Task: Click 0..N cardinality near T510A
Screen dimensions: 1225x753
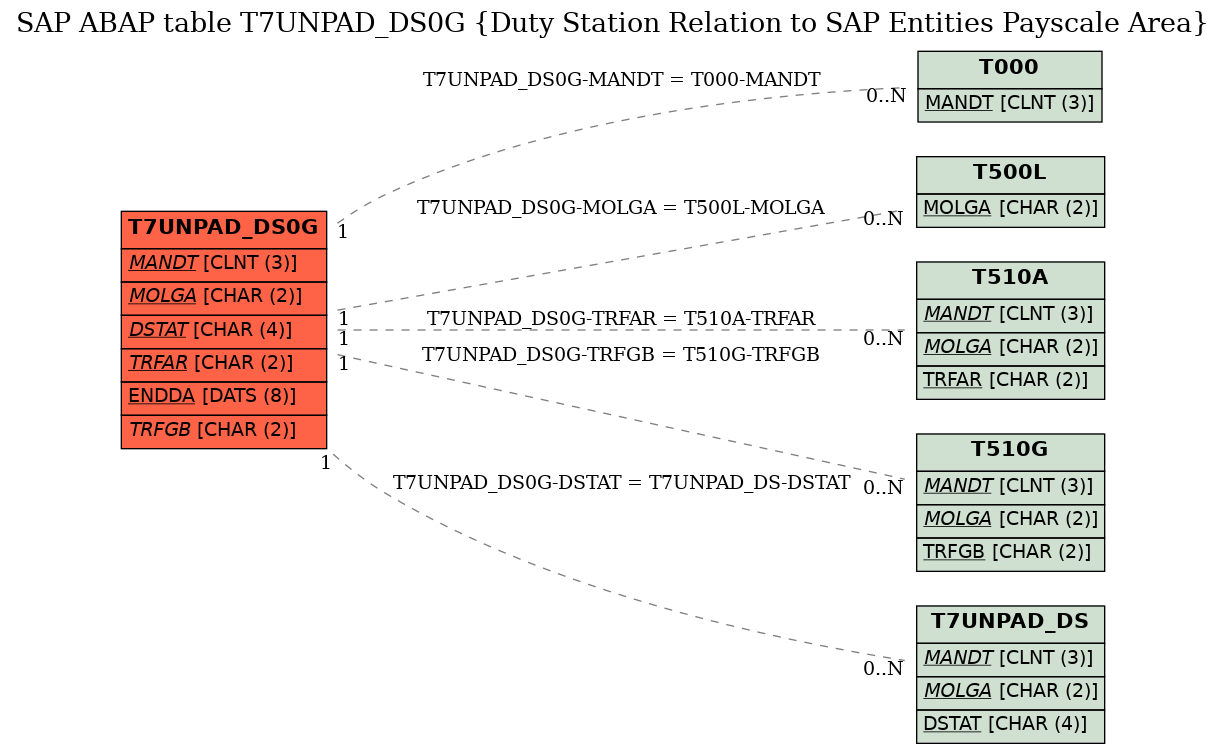Action: 883,339
